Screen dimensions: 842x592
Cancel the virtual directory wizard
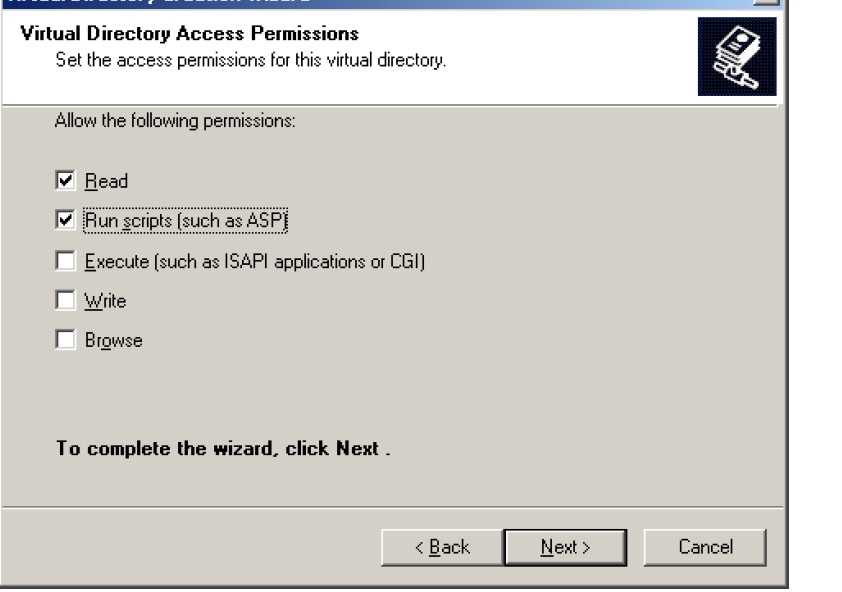pyautogui.click(x=705, y=547)
